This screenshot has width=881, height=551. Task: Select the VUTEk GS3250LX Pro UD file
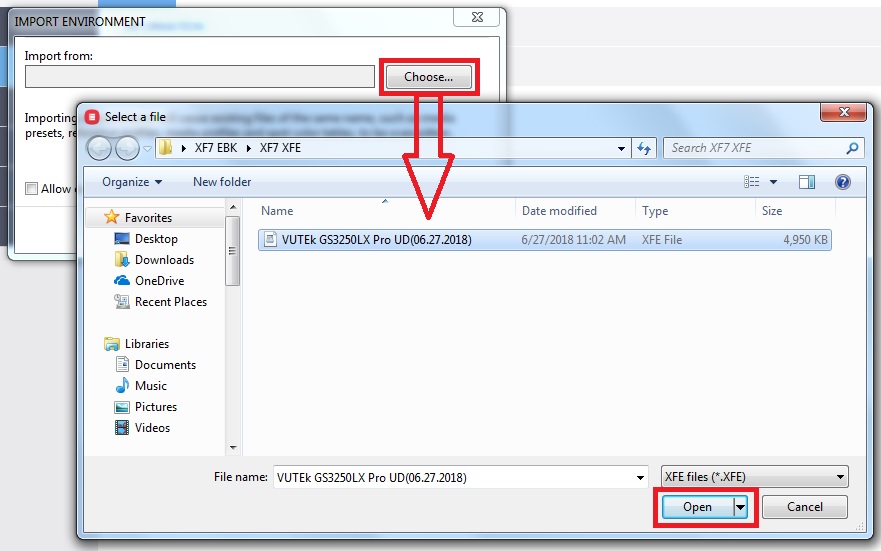[x=544, y=240]
